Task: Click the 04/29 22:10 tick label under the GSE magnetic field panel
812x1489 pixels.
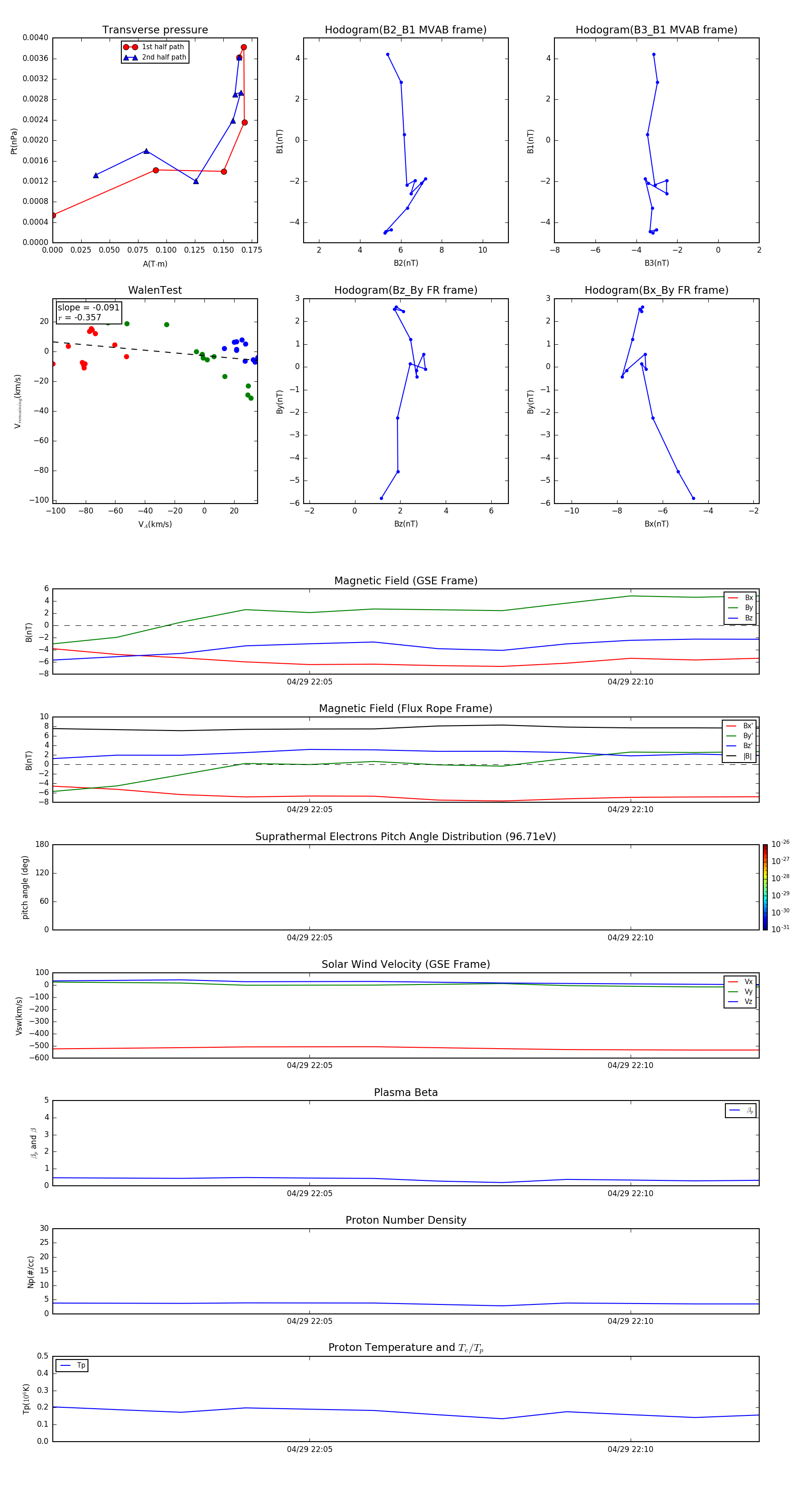Action: coord(630,681)
